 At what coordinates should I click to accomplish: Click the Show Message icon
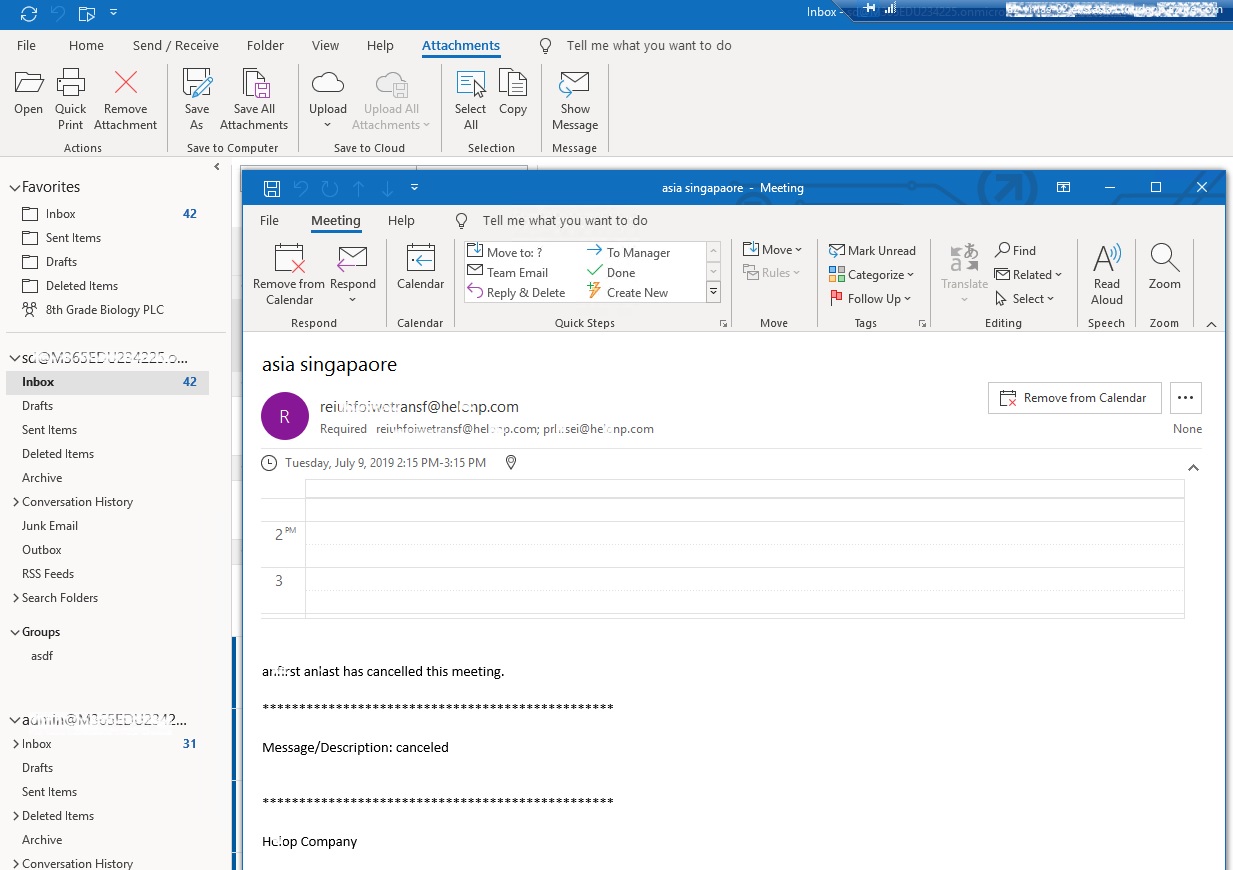coord(574,97)
